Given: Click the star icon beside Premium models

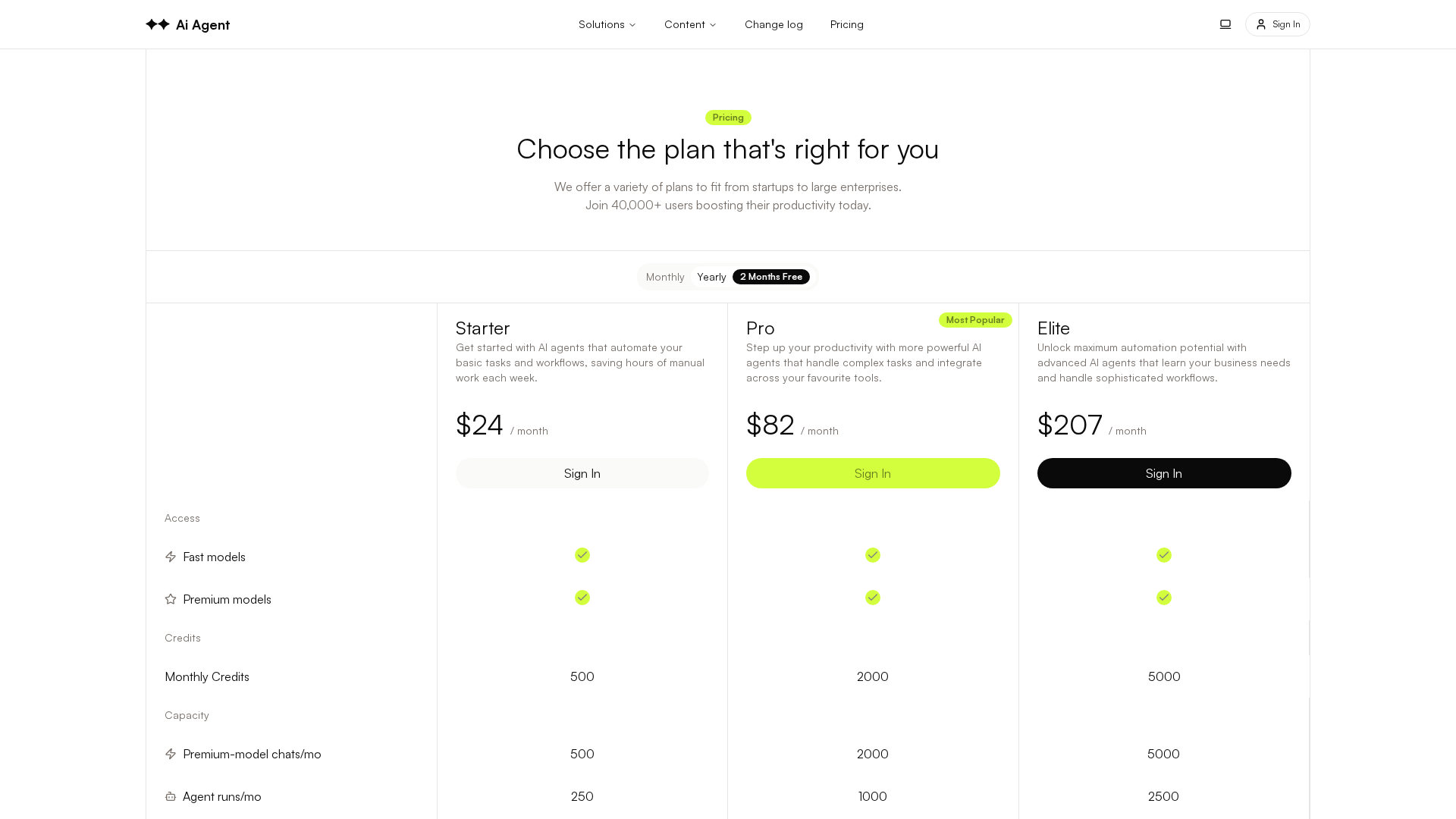Looking at the screenshot, I should click(x=171, y=599).
